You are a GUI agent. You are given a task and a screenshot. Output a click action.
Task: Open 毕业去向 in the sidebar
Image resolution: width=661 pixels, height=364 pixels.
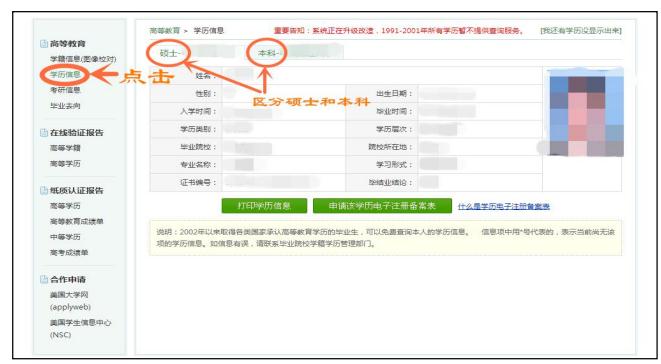65,106
